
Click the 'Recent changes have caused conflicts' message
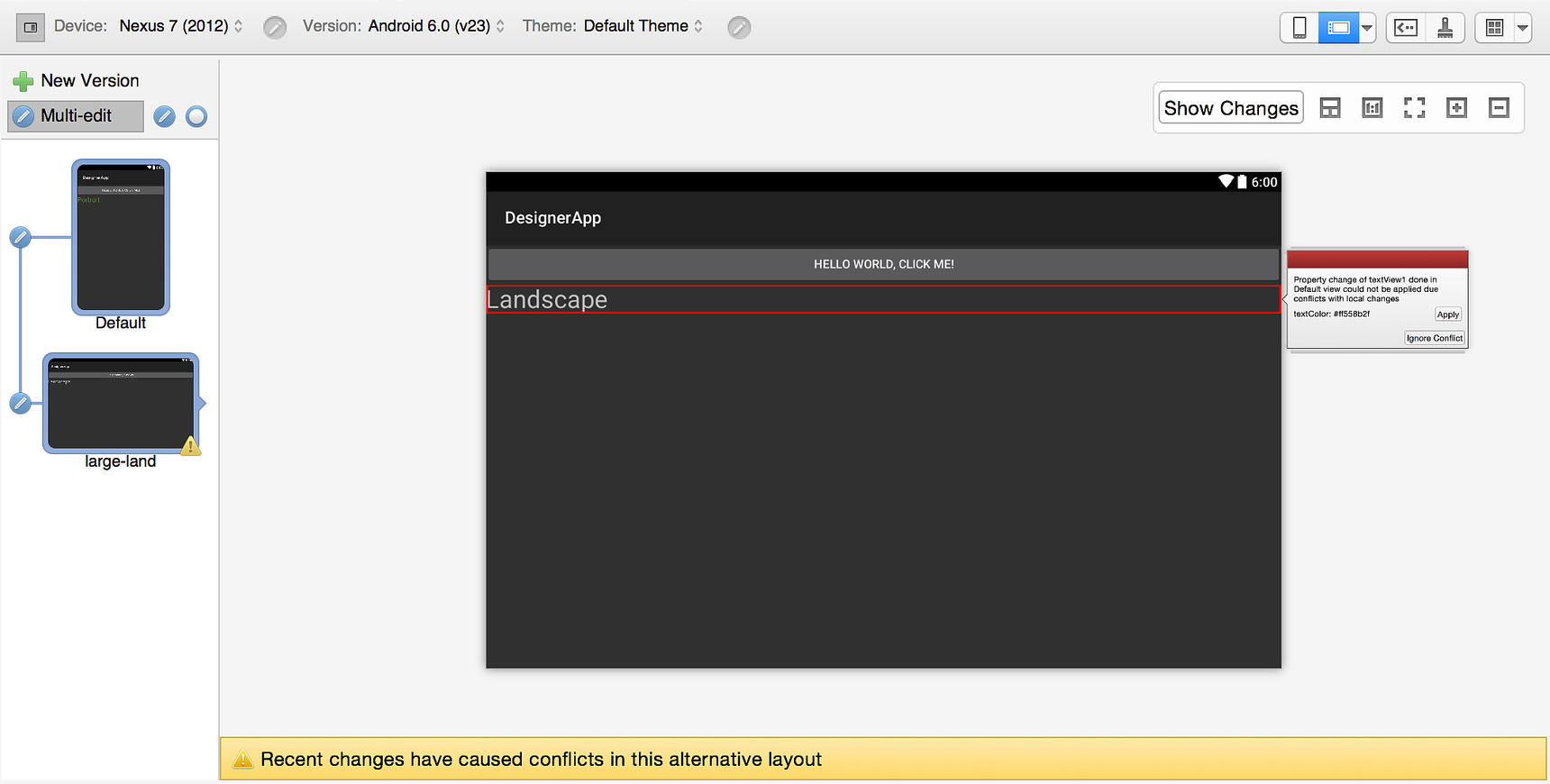point(541,760)
